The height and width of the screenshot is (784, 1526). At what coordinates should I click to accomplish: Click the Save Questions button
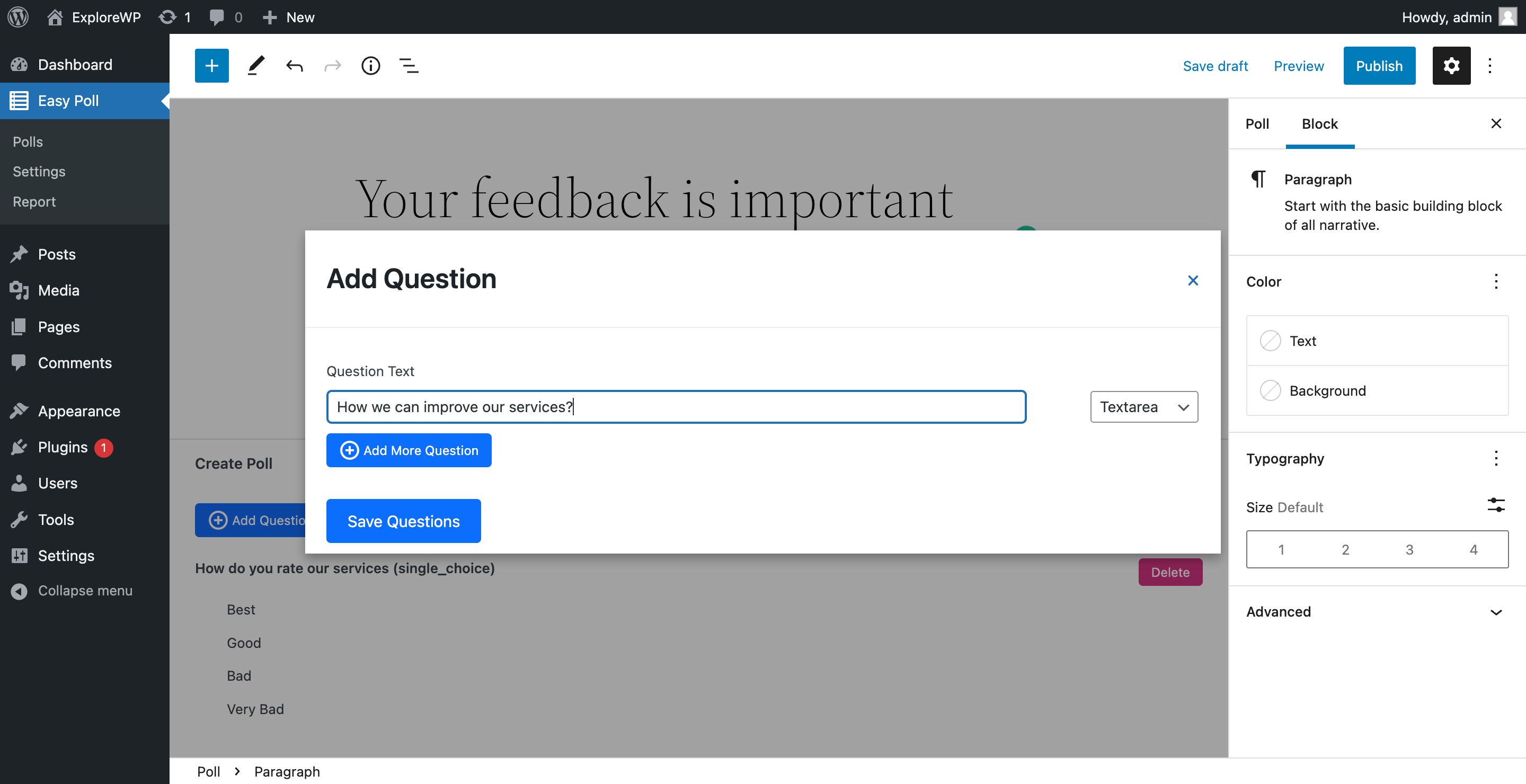point(403,521)
